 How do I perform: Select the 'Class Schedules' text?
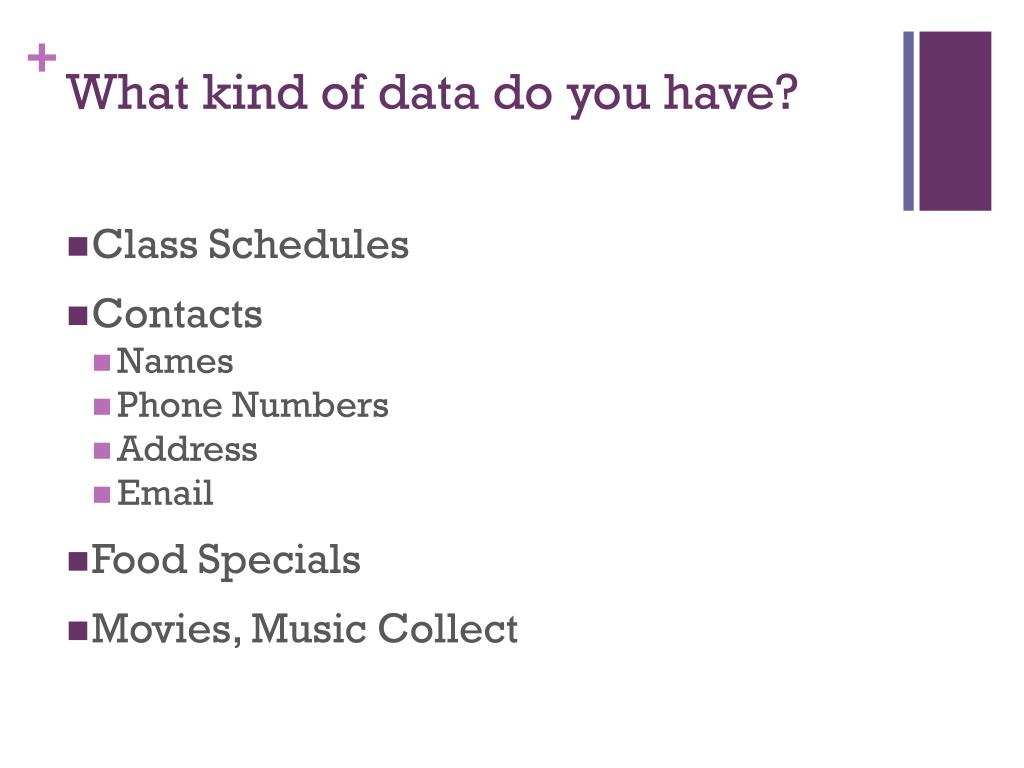[251, 244]
